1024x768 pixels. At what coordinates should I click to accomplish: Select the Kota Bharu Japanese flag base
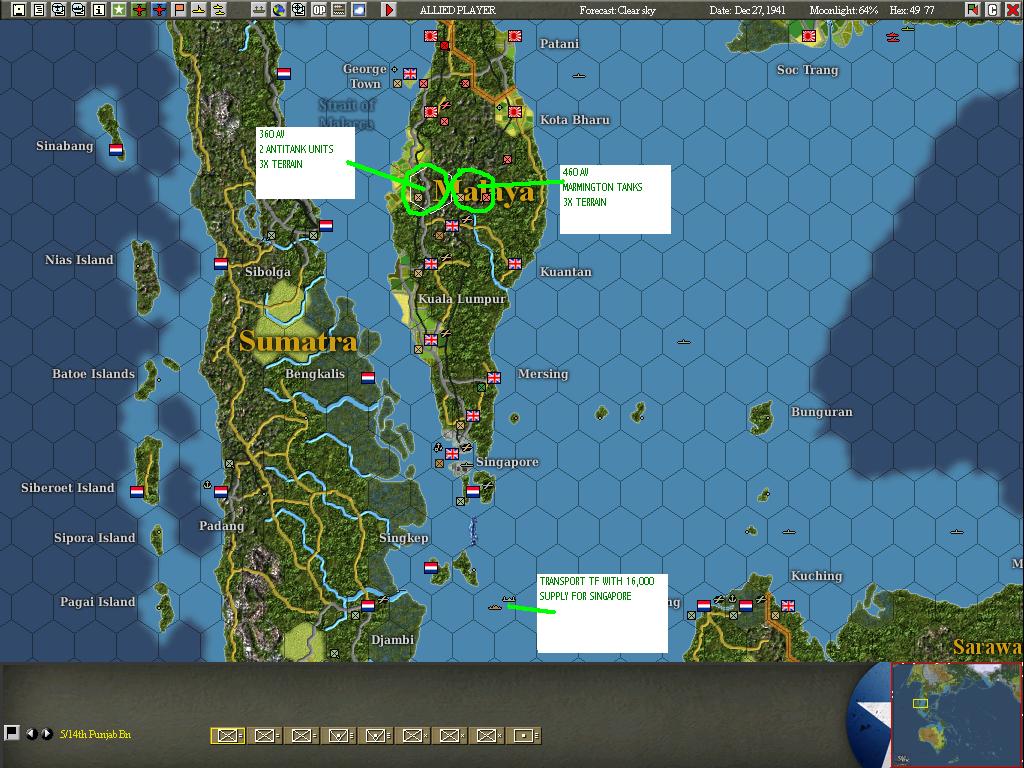515,112
